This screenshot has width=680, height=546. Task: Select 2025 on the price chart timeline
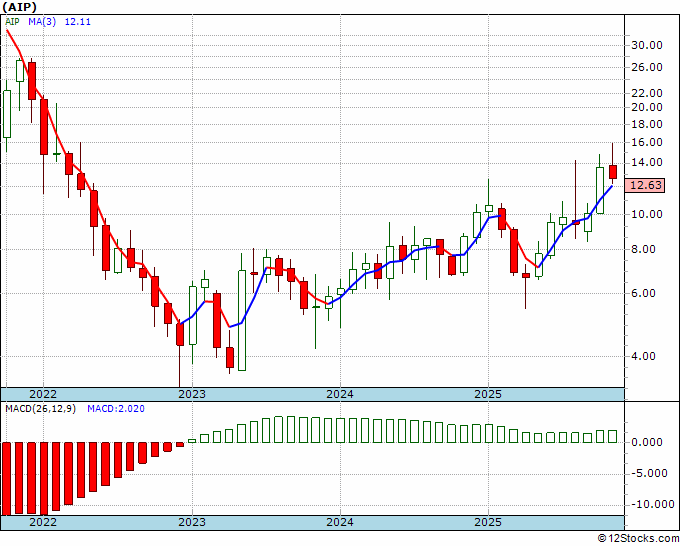[488, 394]
